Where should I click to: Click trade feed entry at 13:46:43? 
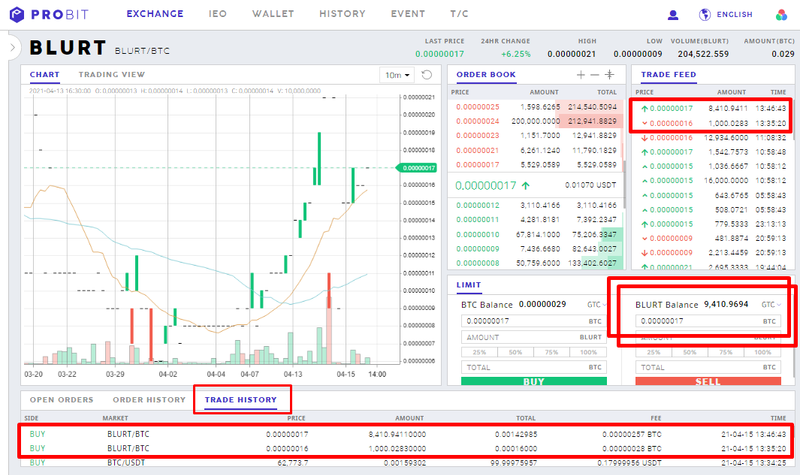[x=712, y=108]
